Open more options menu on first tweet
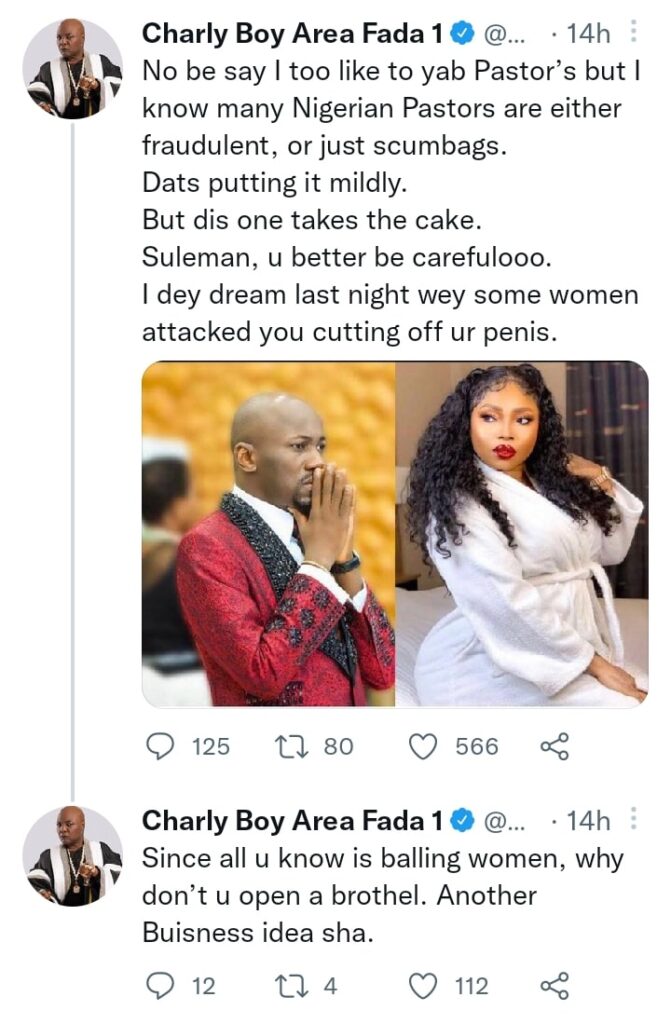The height and width of the screenshot is (1024, 671). click(633, 33)
